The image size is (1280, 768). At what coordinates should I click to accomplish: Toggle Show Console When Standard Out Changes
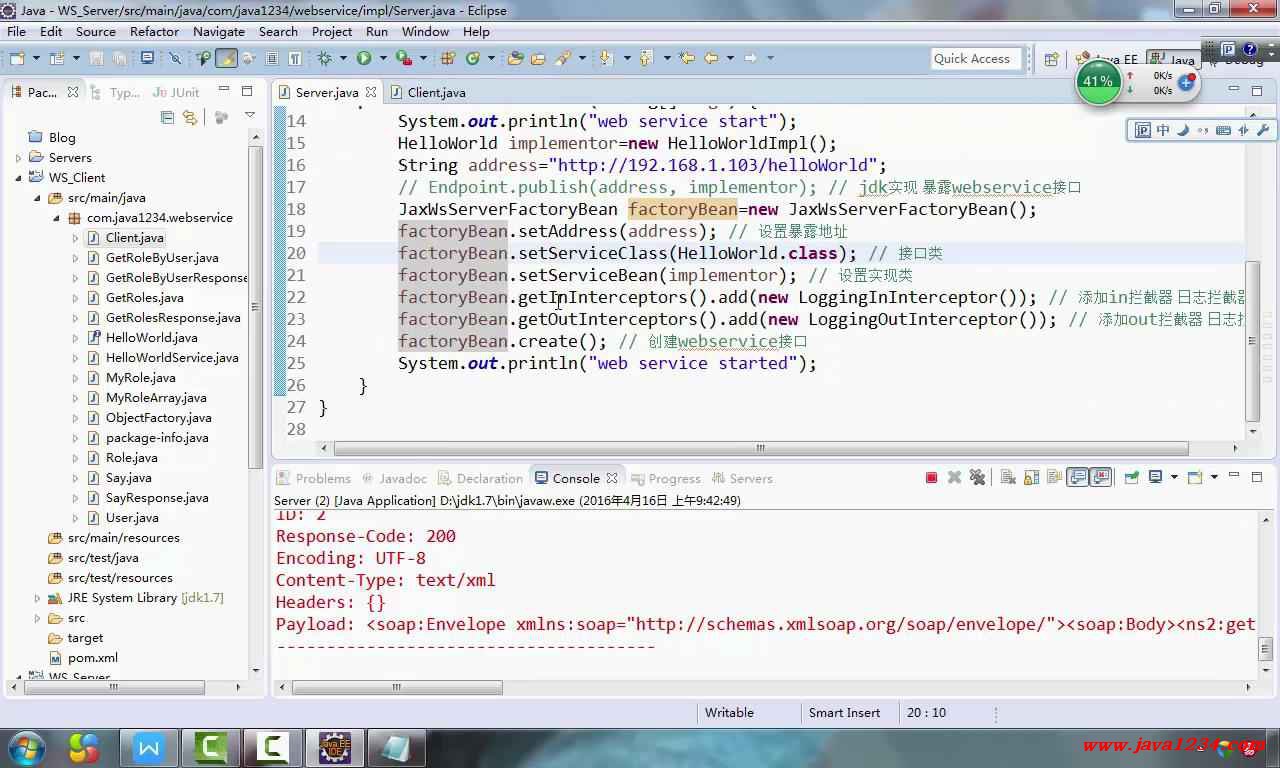tap(1077, 478)
